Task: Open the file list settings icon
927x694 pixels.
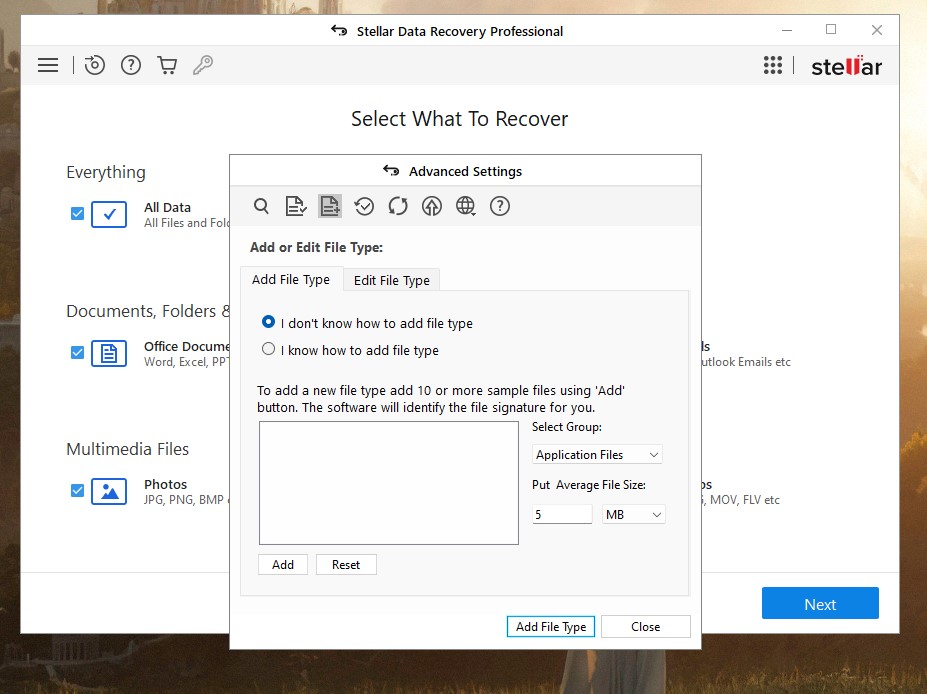Action: click(x=296, y=206)
